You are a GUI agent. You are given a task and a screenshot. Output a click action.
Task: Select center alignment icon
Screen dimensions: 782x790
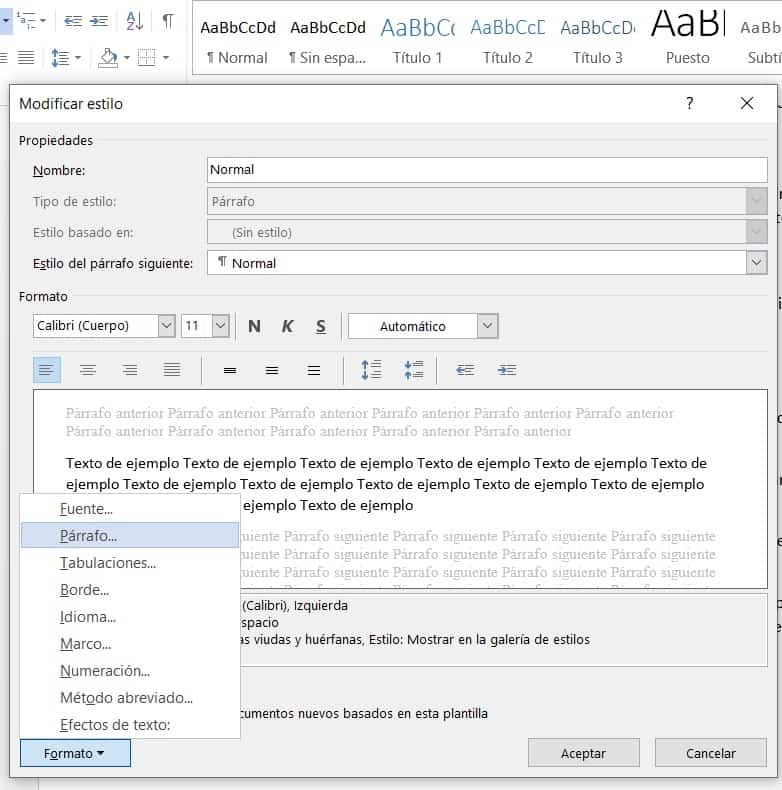coord(88,370)
